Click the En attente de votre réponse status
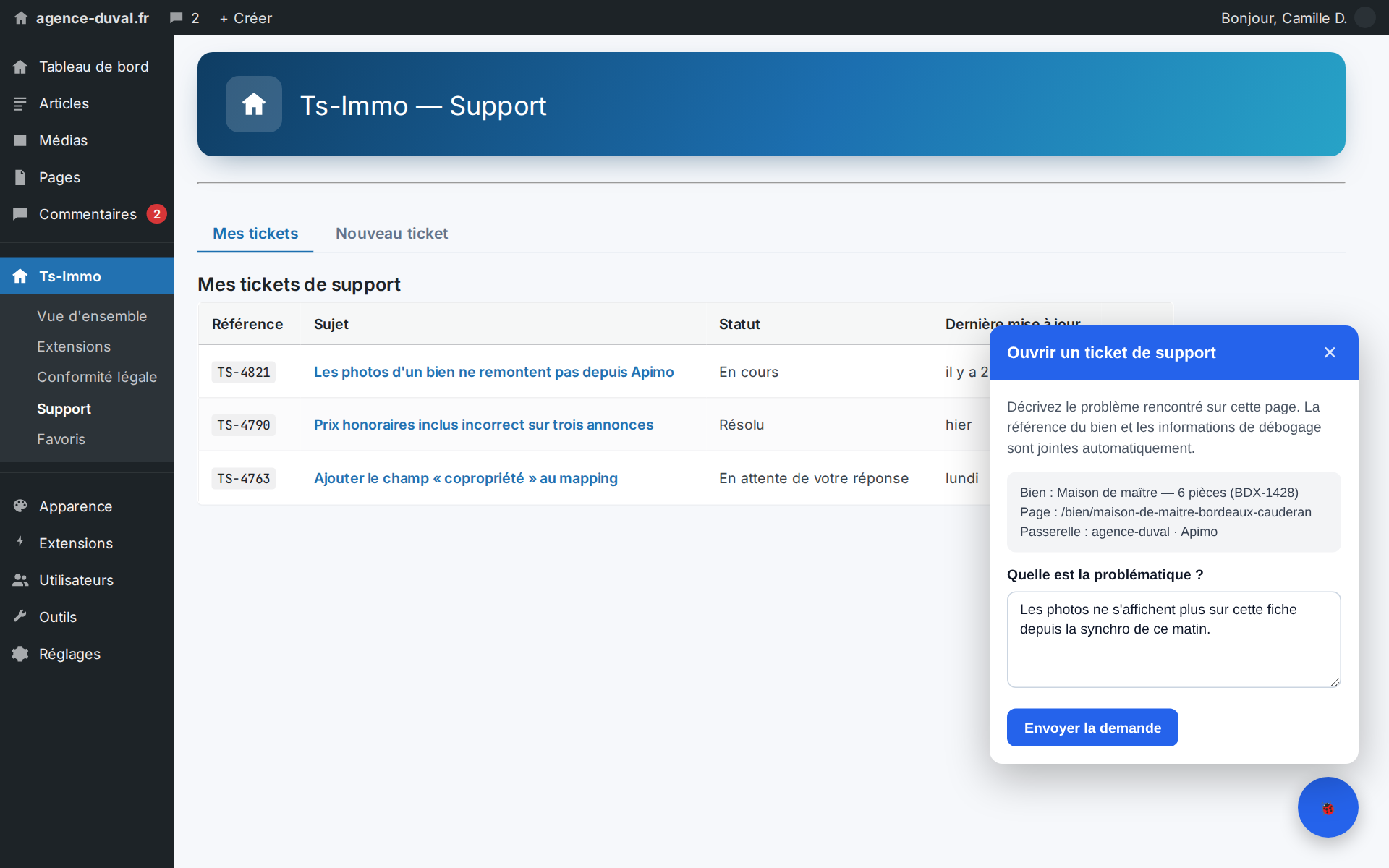The width and height of the screenshot is (1389, 868). pos(814,478)
